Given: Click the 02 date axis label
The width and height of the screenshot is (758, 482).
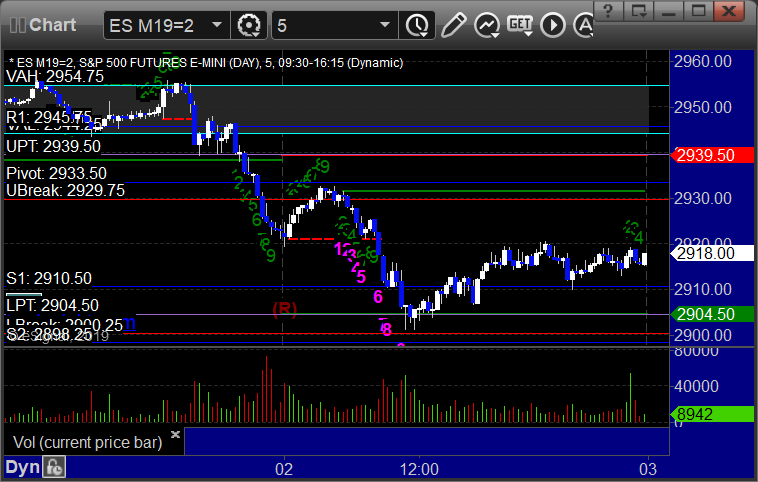Looking at the screenshot, I should pyautogui.click(x=284, y=469).
